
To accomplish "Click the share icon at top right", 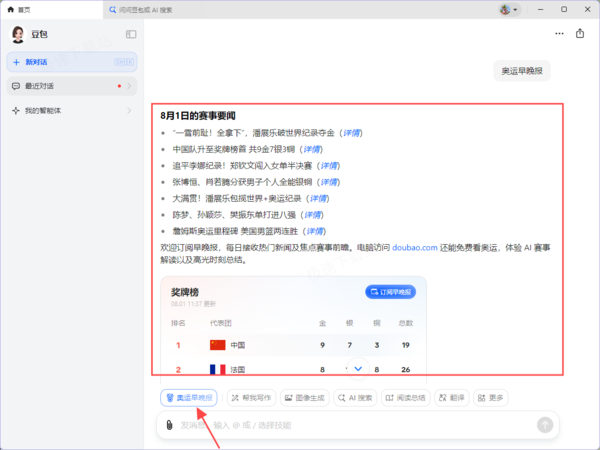I will pos(580,34).
